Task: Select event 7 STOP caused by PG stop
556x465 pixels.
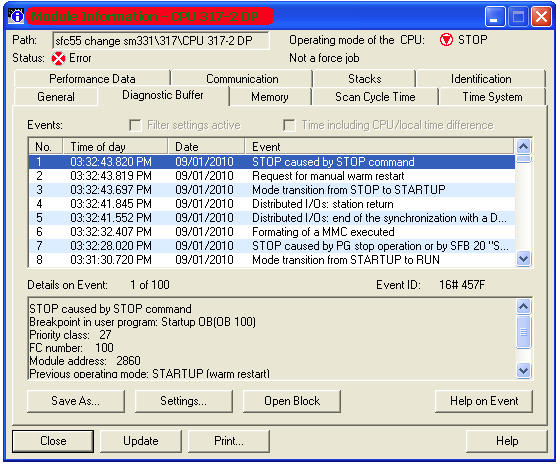Action: (272, 245)
